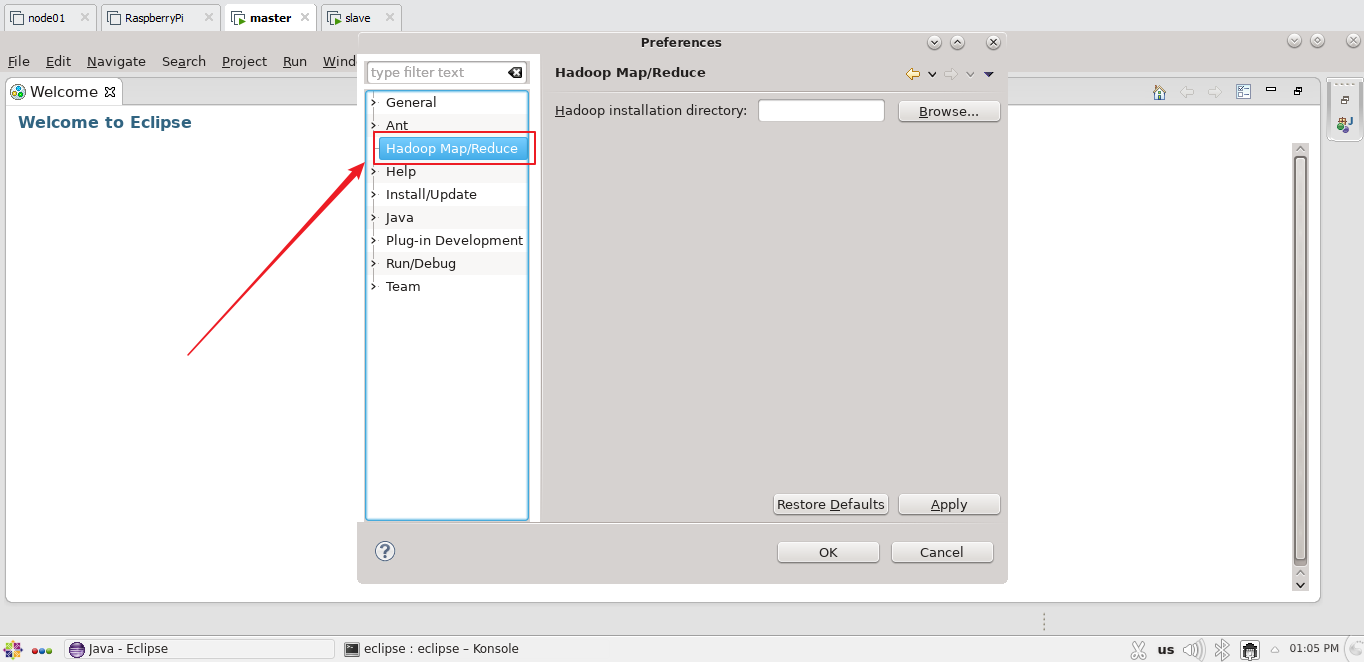Open the dark blue view menu triangle in Preferences
1364x662 pixels.
click(989, 74)
